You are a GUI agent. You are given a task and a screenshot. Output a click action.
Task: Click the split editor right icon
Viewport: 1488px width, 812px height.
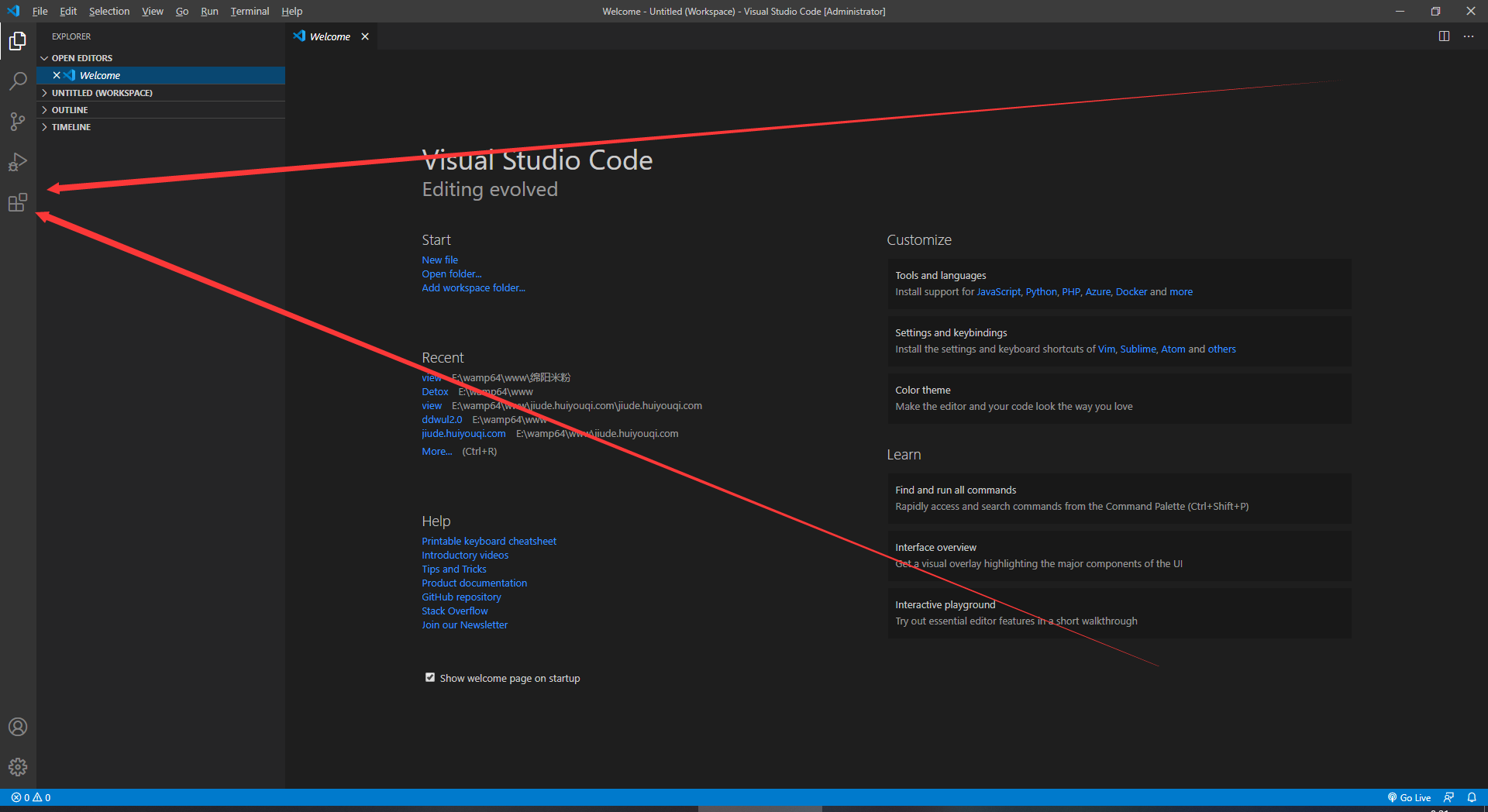[x=1444, y=36]
